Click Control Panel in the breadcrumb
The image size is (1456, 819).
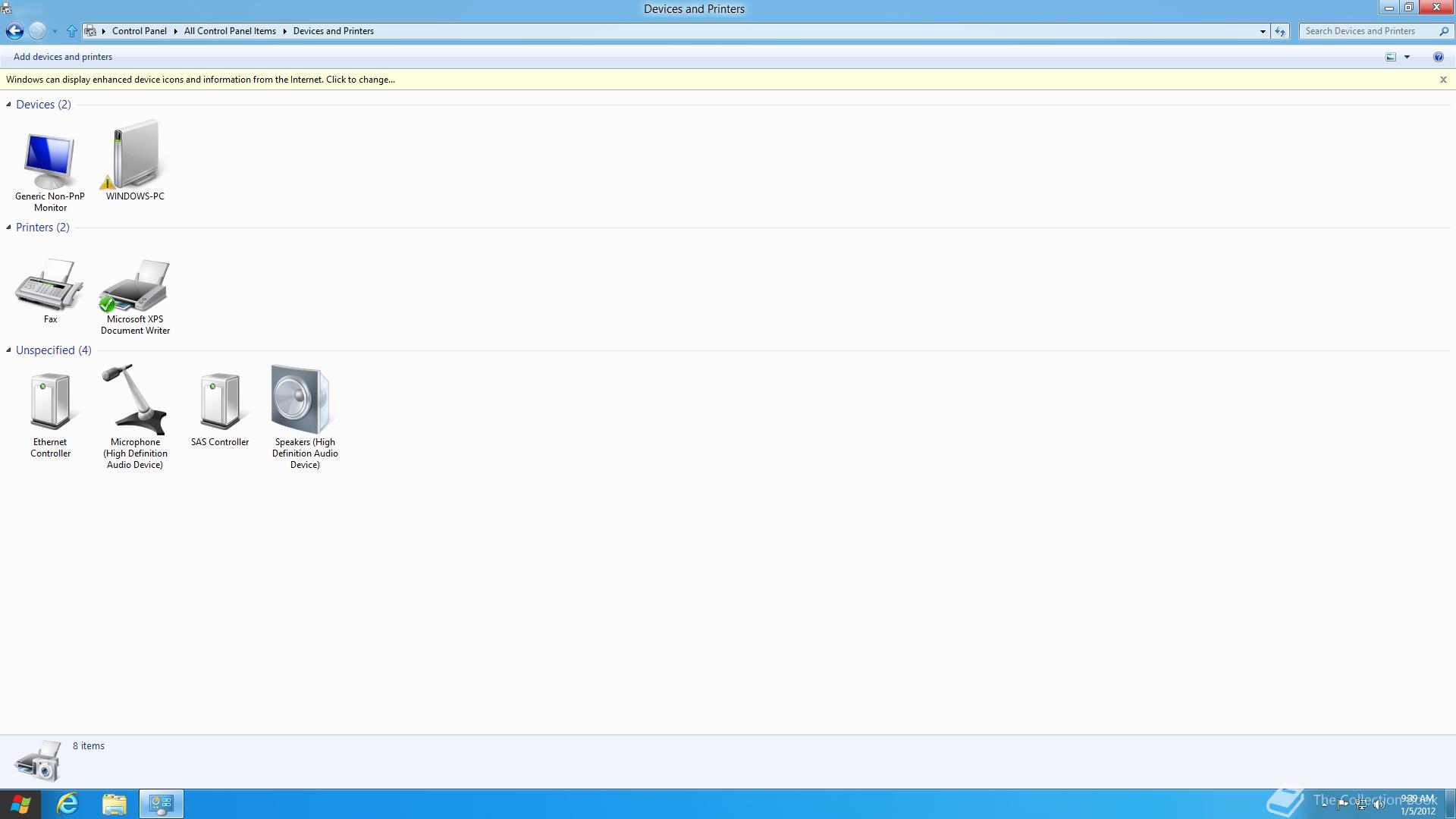click(x=140, y=31)
